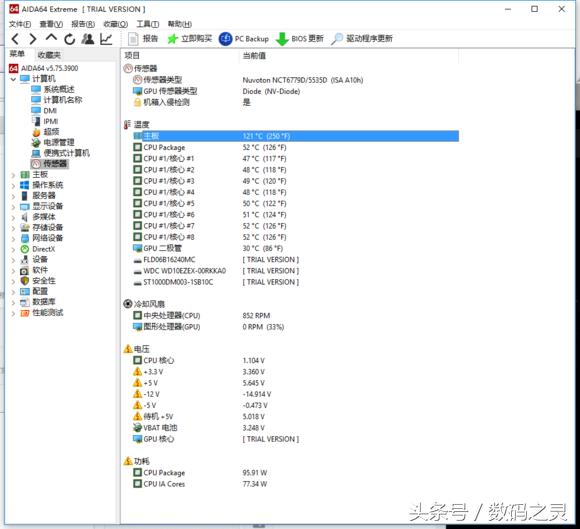Expand the 主板 tree node
The height and width of the screenshot is (529, 580).
coord(13,175)
